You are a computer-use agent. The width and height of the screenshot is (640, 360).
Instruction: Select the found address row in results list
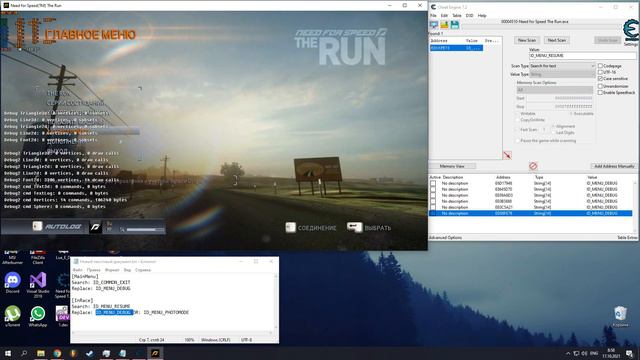456,48
